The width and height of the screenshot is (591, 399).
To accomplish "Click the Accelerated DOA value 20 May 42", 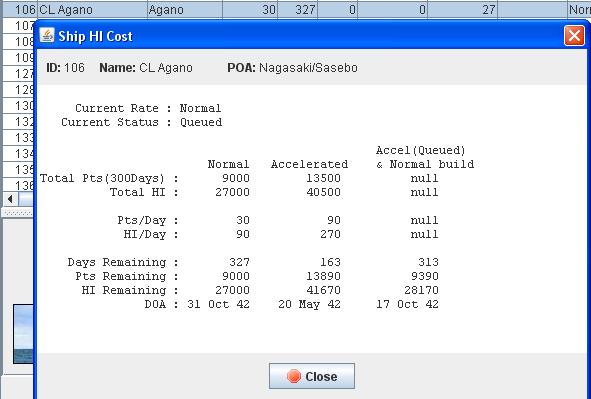I will (x=309, y=304).
